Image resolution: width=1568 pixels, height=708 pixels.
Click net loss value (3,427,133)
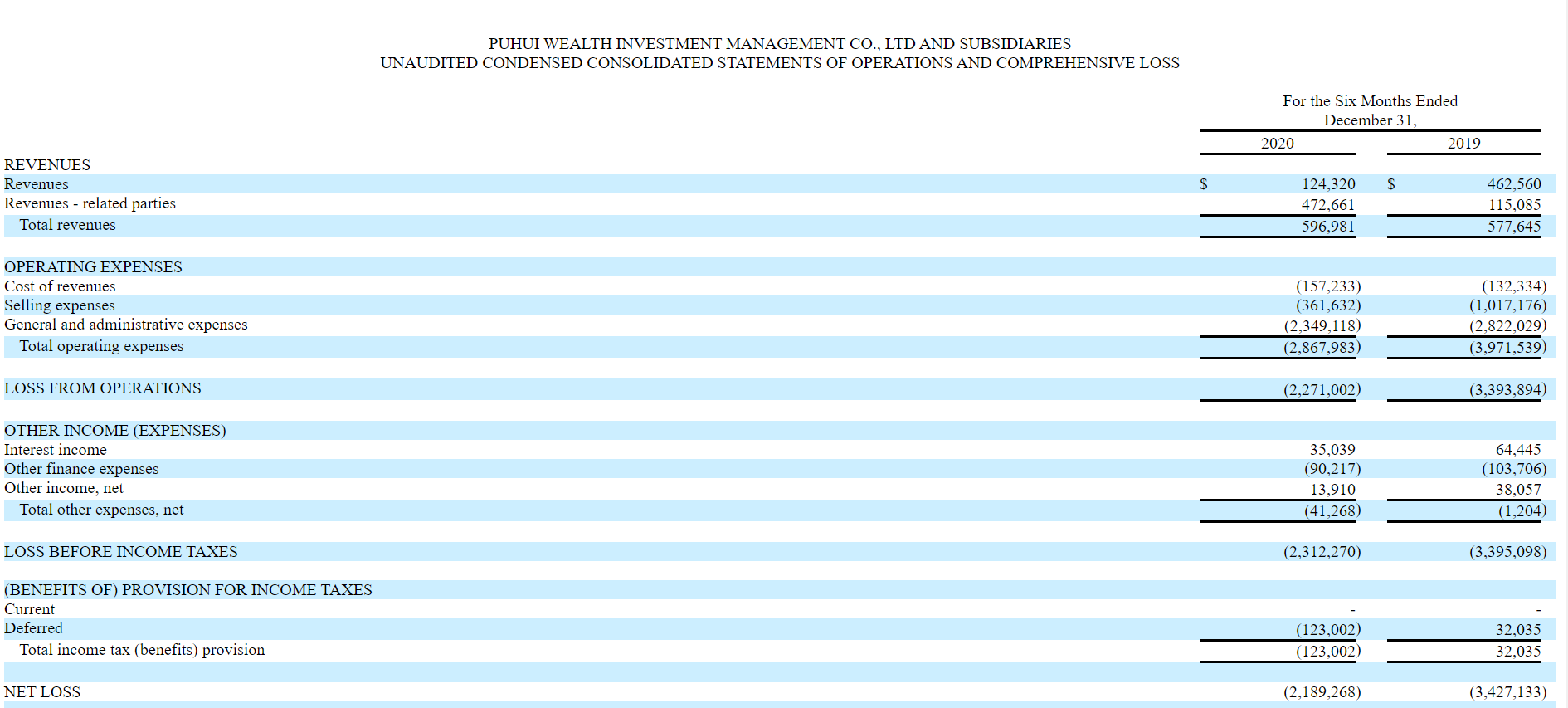(1508, 692)
